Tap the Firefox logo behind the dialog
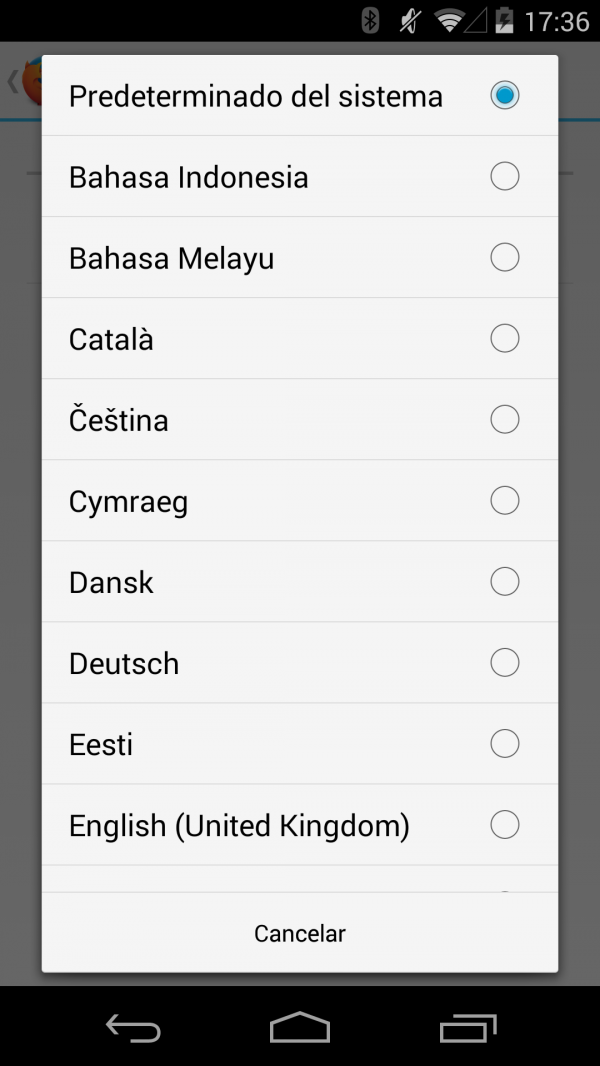 pos(31,81)
